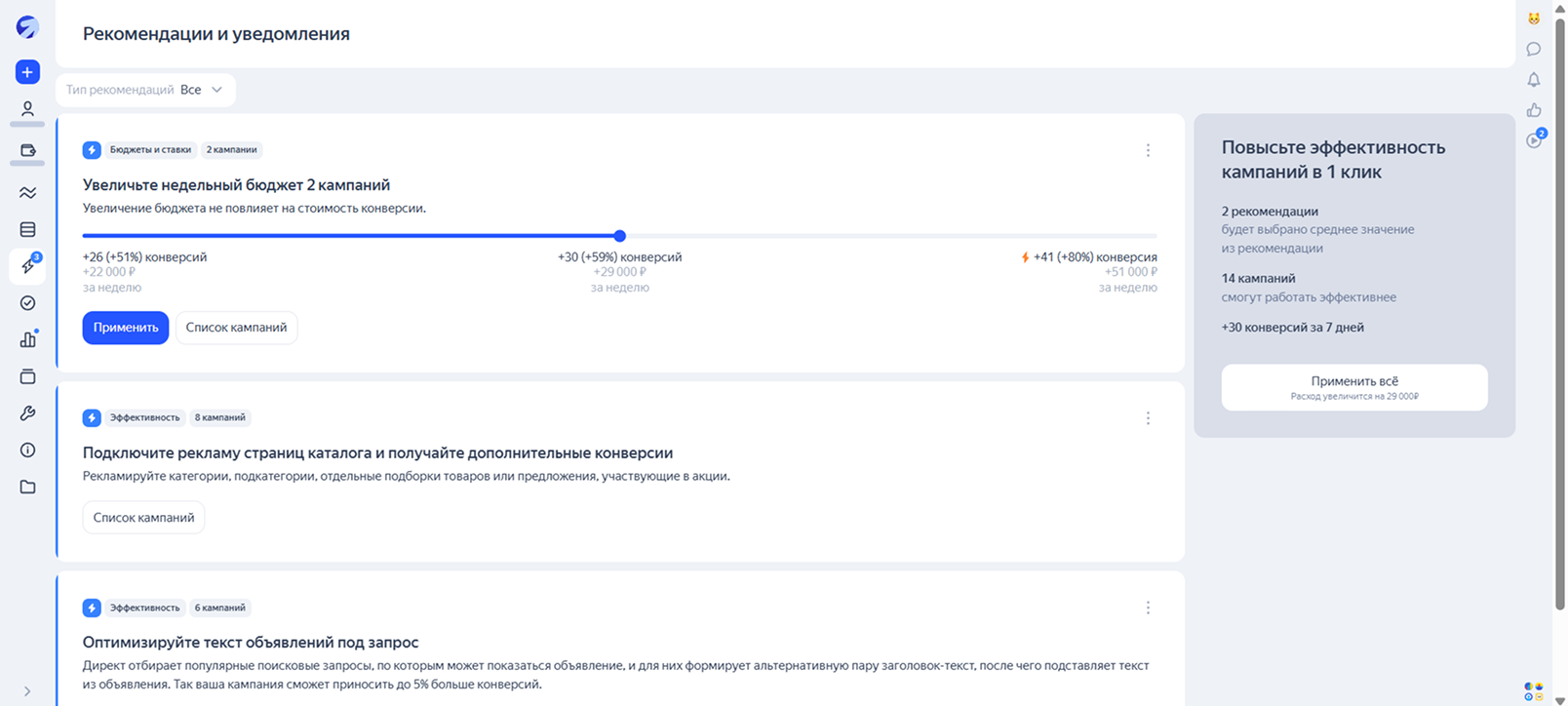
Task: Open the bar chart statistics icon
Action: click(x=27, y=339)
